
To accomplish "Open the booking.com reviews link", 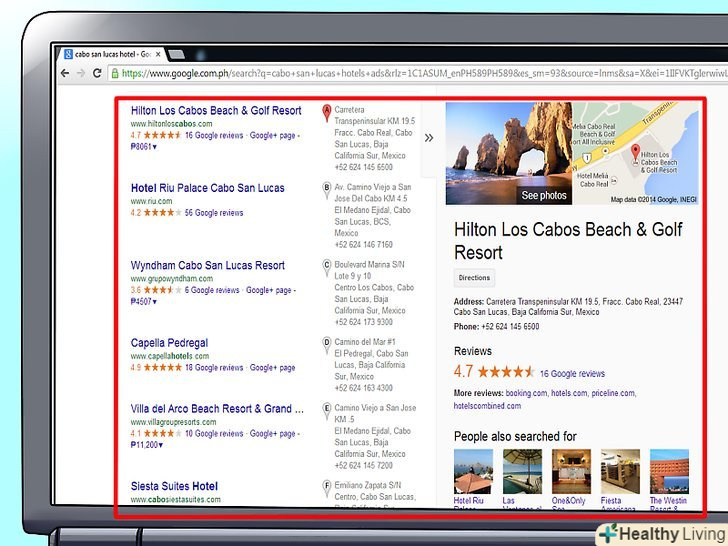I will pos(526,394).
